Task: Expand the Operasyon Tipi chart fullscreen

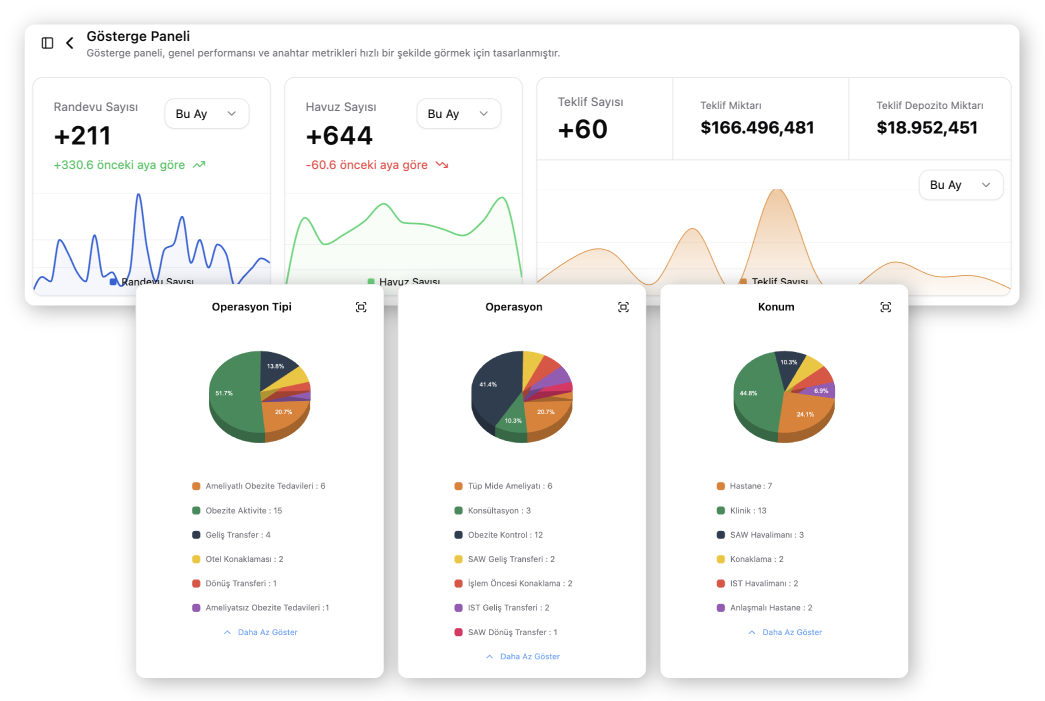Action: click(x=361, y=307)
